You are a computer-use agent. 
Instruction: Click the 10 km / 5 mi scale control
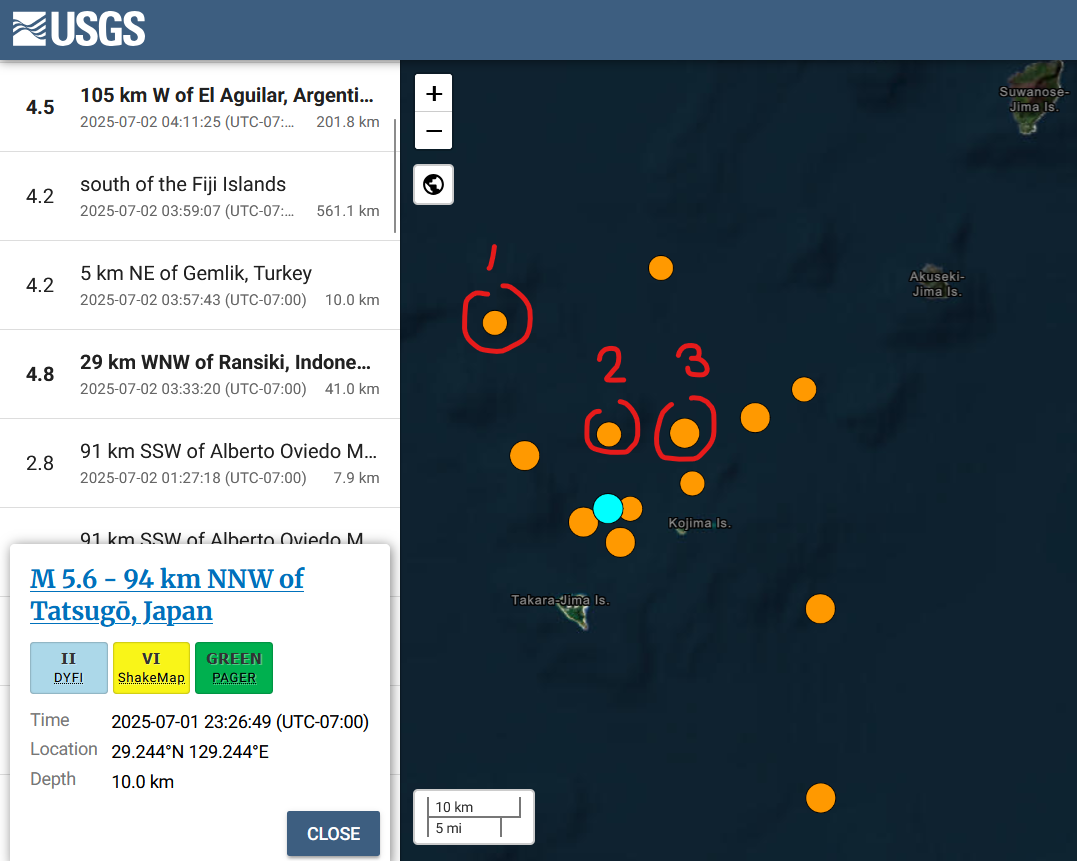pos(474,817)
